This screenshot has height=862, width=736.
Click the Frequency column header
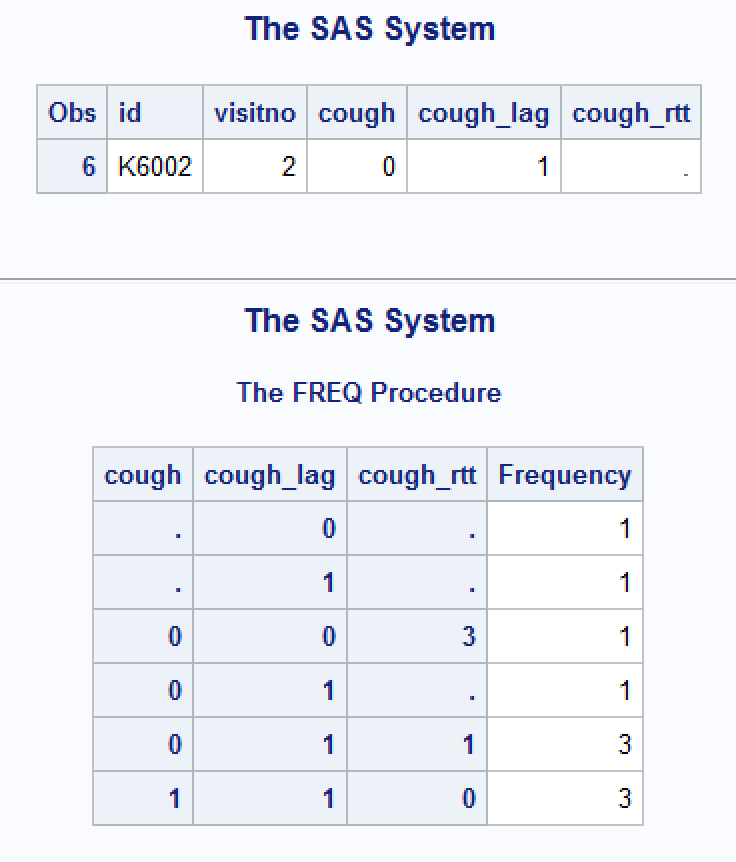pos(565,475)
